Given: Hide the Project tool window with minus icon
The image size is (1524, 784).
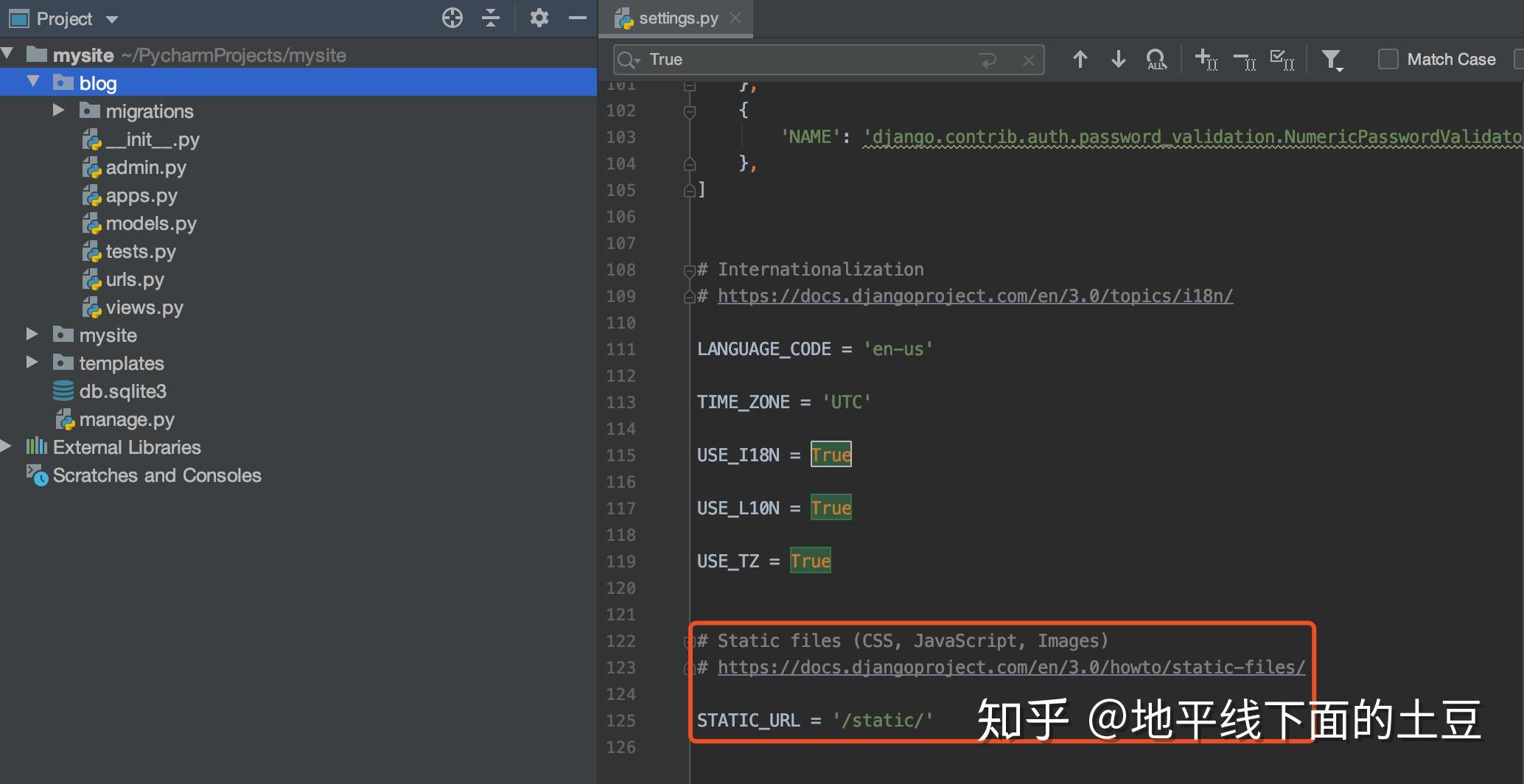Looking at the screenshot, I should 578,18.
